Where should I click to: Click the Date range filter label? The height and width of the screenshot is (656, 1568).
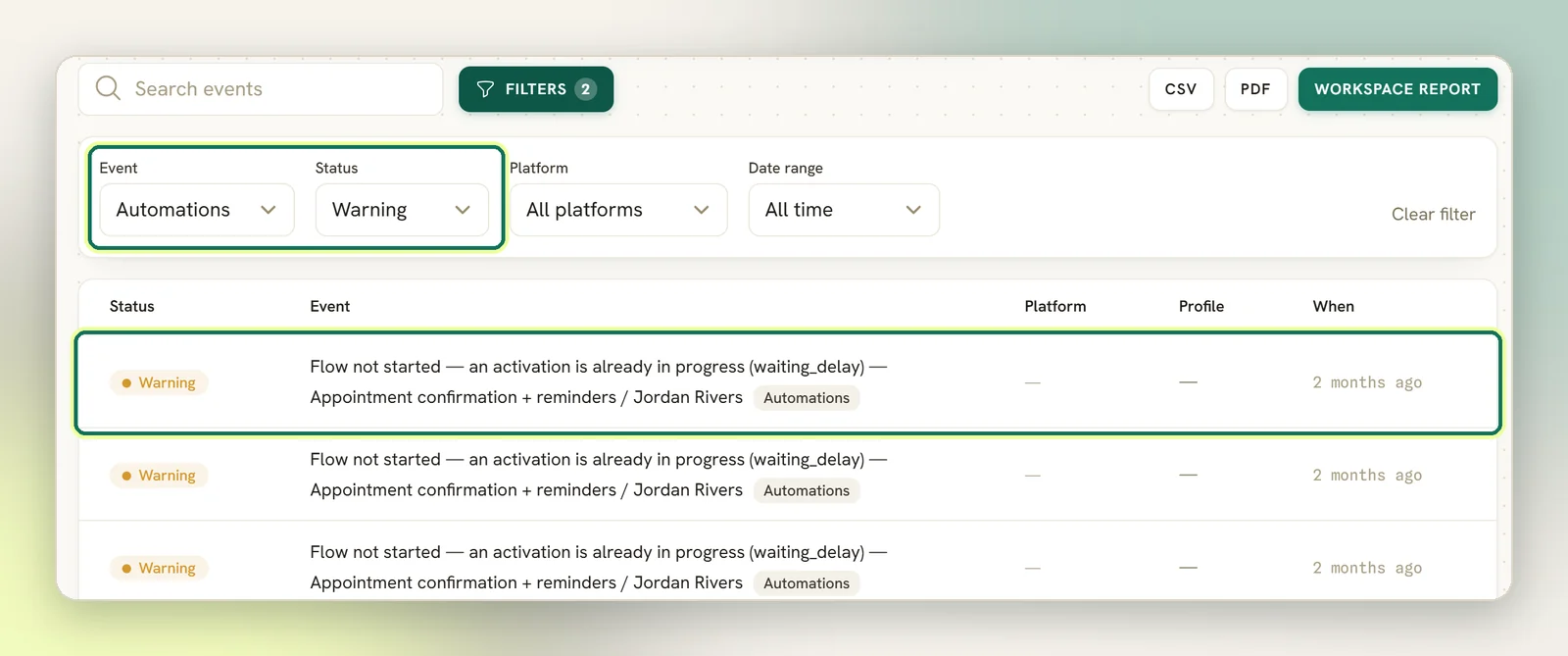click(786, 168)
